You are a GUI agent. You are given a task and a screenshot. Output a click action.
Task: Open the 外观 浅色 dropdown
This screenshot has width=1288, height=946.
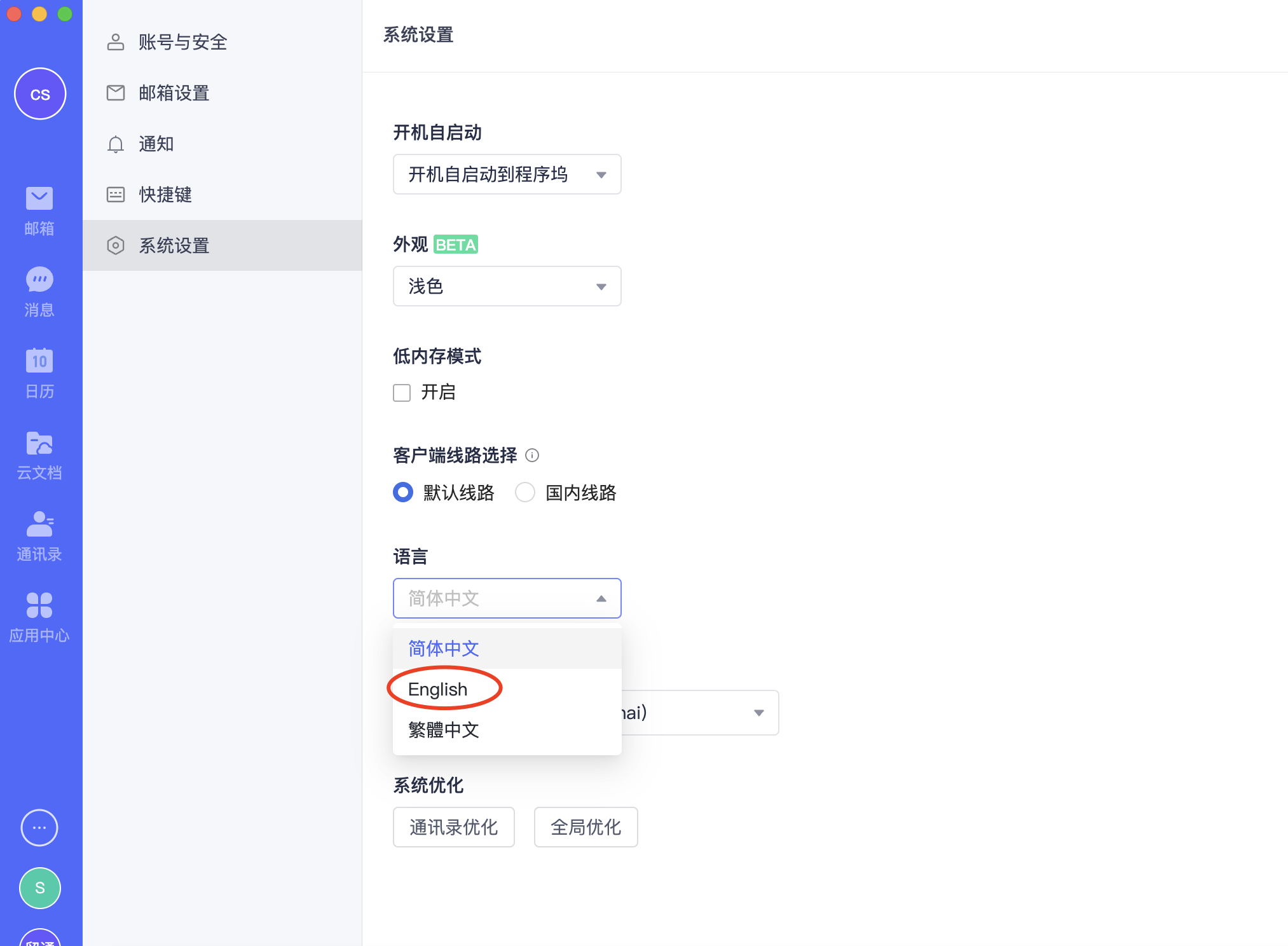(507, 286)
